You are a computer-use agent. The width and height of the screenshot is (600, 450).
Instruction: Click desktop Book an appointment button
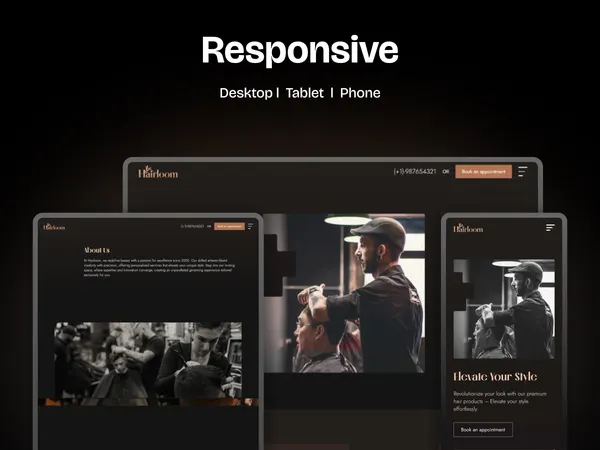tap(484, 171)
